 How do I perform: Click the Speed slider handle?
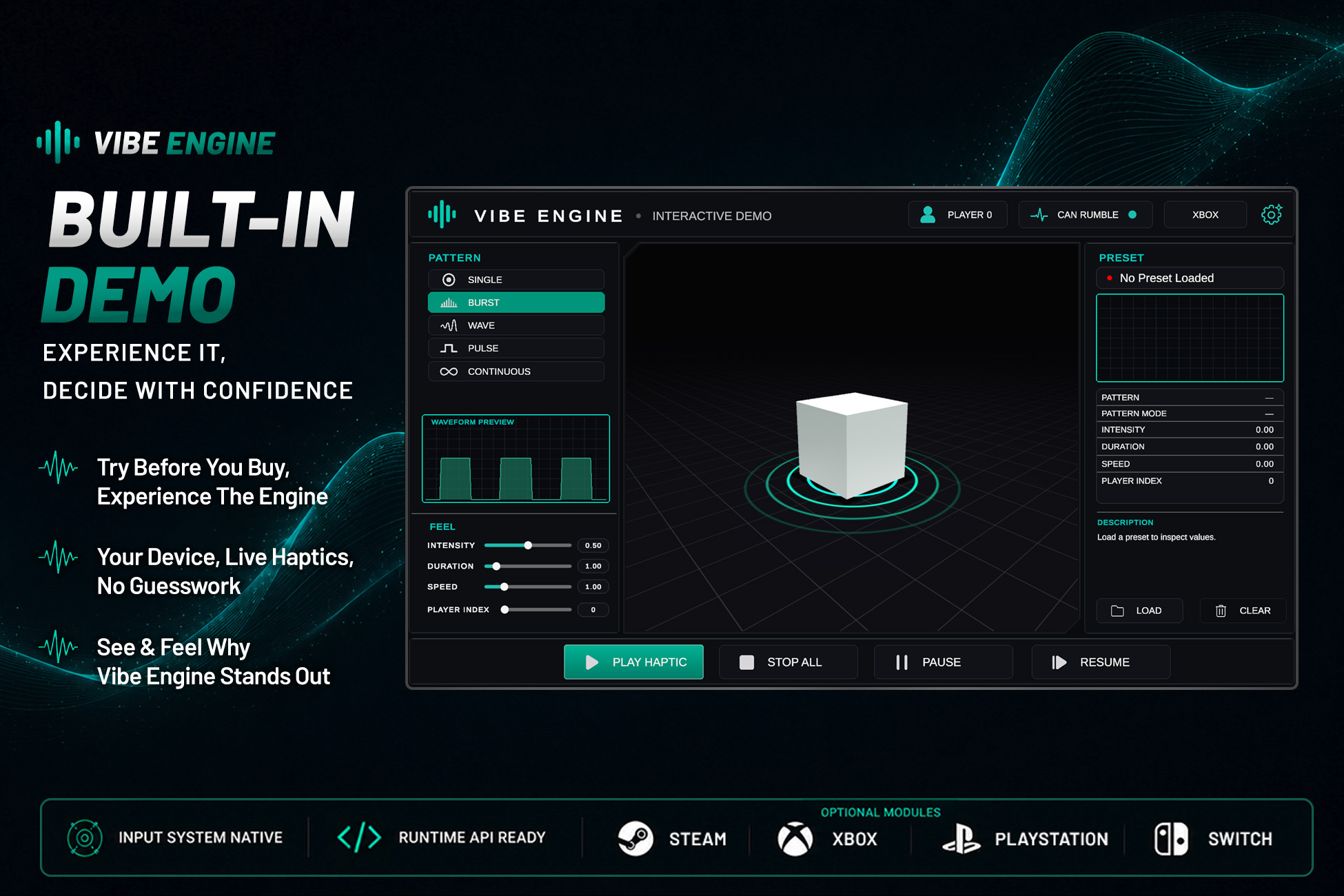tap(505, 587)
